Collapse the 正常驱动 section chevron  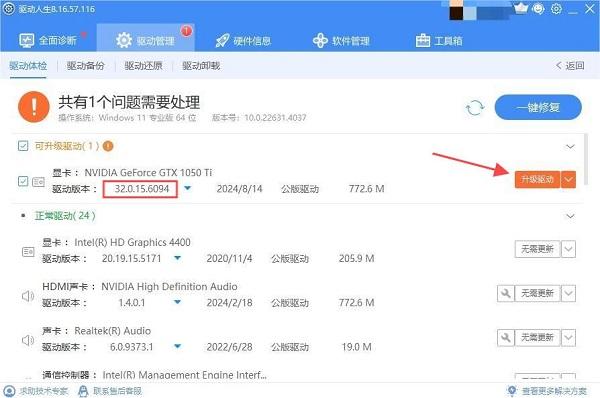[570, 216]
